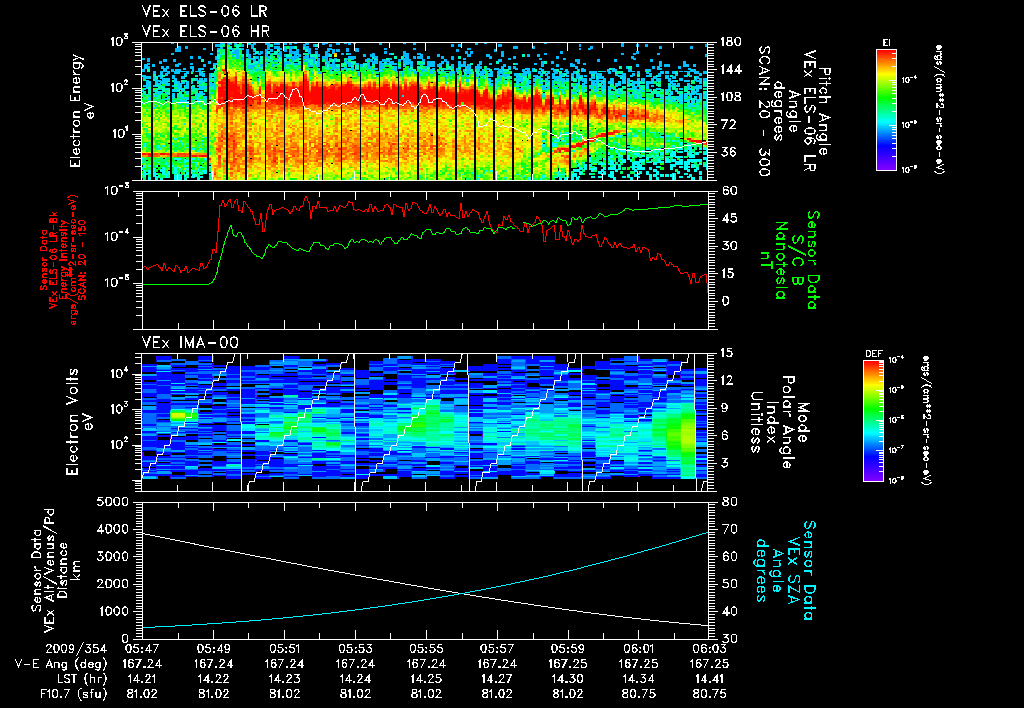Viewport: 1024px width, 708px height.
Task: Click the 2000 tick on the distance axis
Action: [x=114, y=584]
